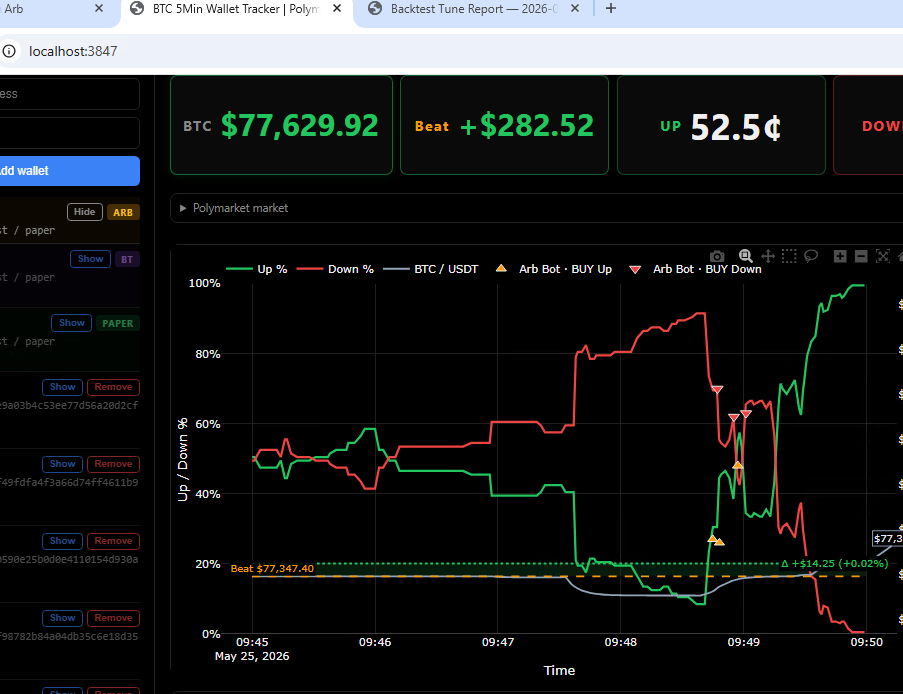Show wallet ending 6d74ff4611b9
Viewport: 903px width, 694px height.
pos(62,464)
